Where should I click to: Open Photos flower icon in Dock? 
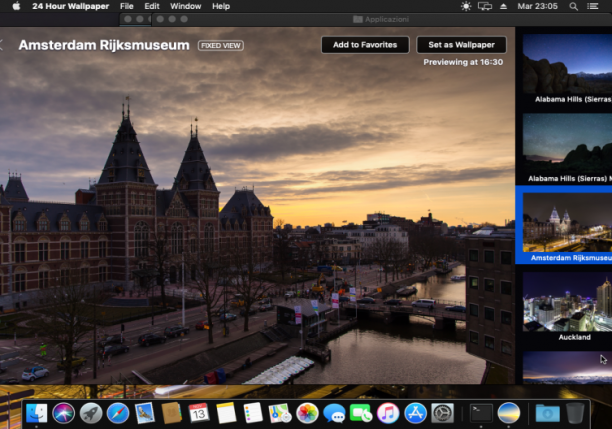[x=307, y=413]
